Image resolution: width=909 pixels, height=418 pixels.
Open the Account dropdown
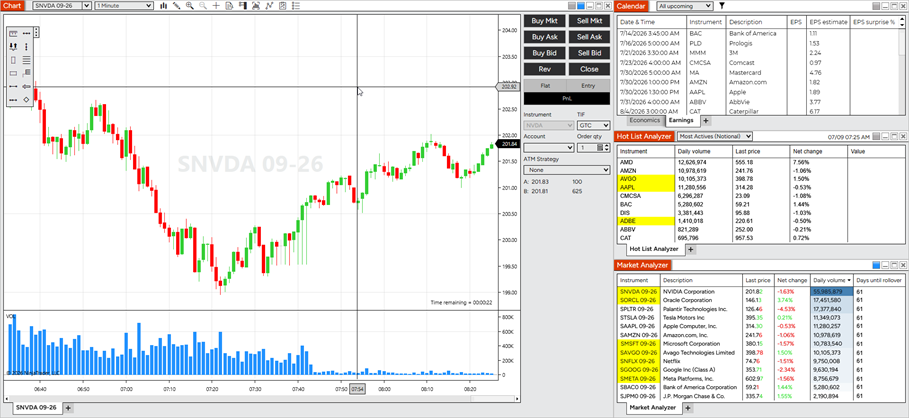[548, 148]
